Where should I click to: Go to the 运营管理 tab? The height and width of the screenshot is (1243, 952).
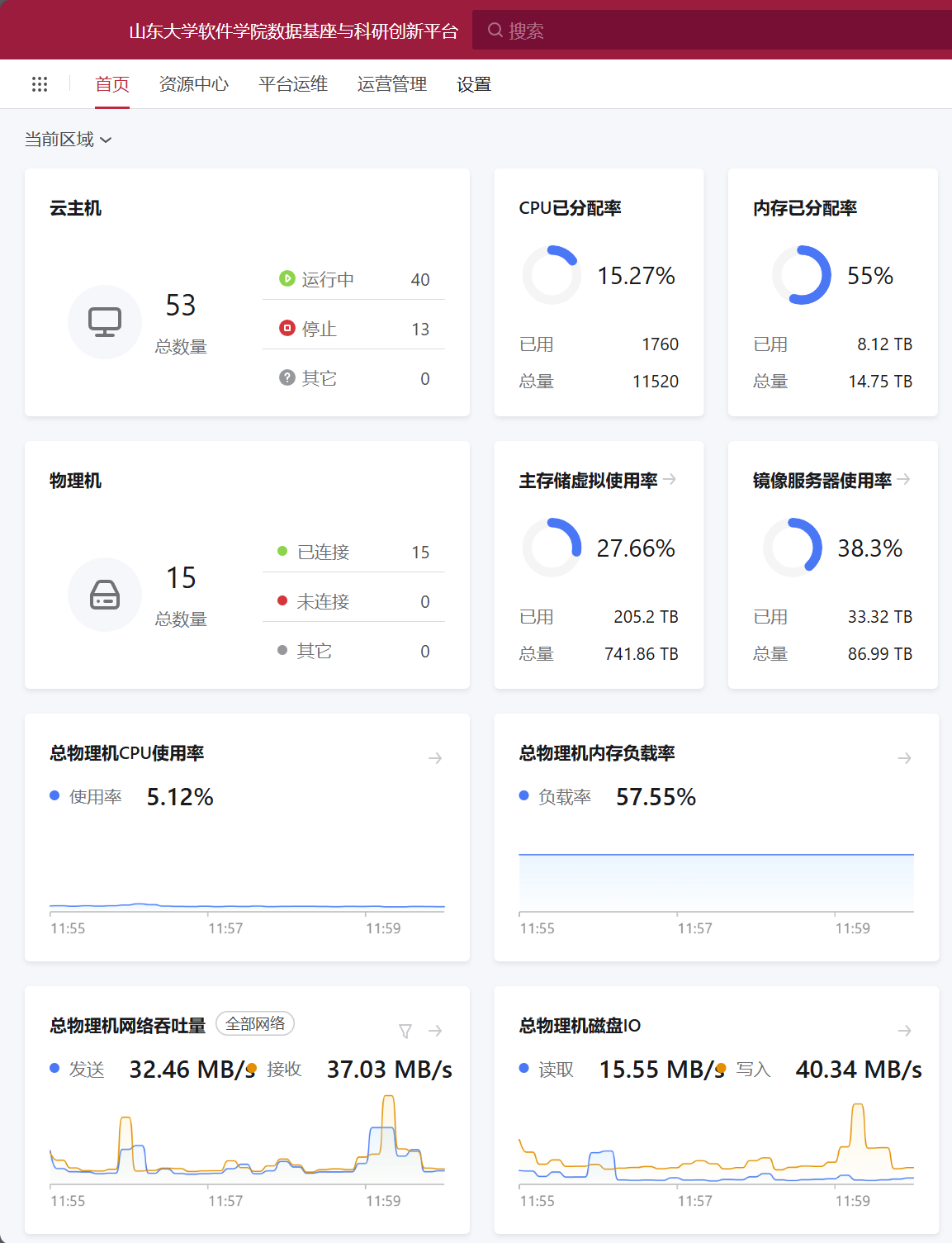(x=392, y=84)
